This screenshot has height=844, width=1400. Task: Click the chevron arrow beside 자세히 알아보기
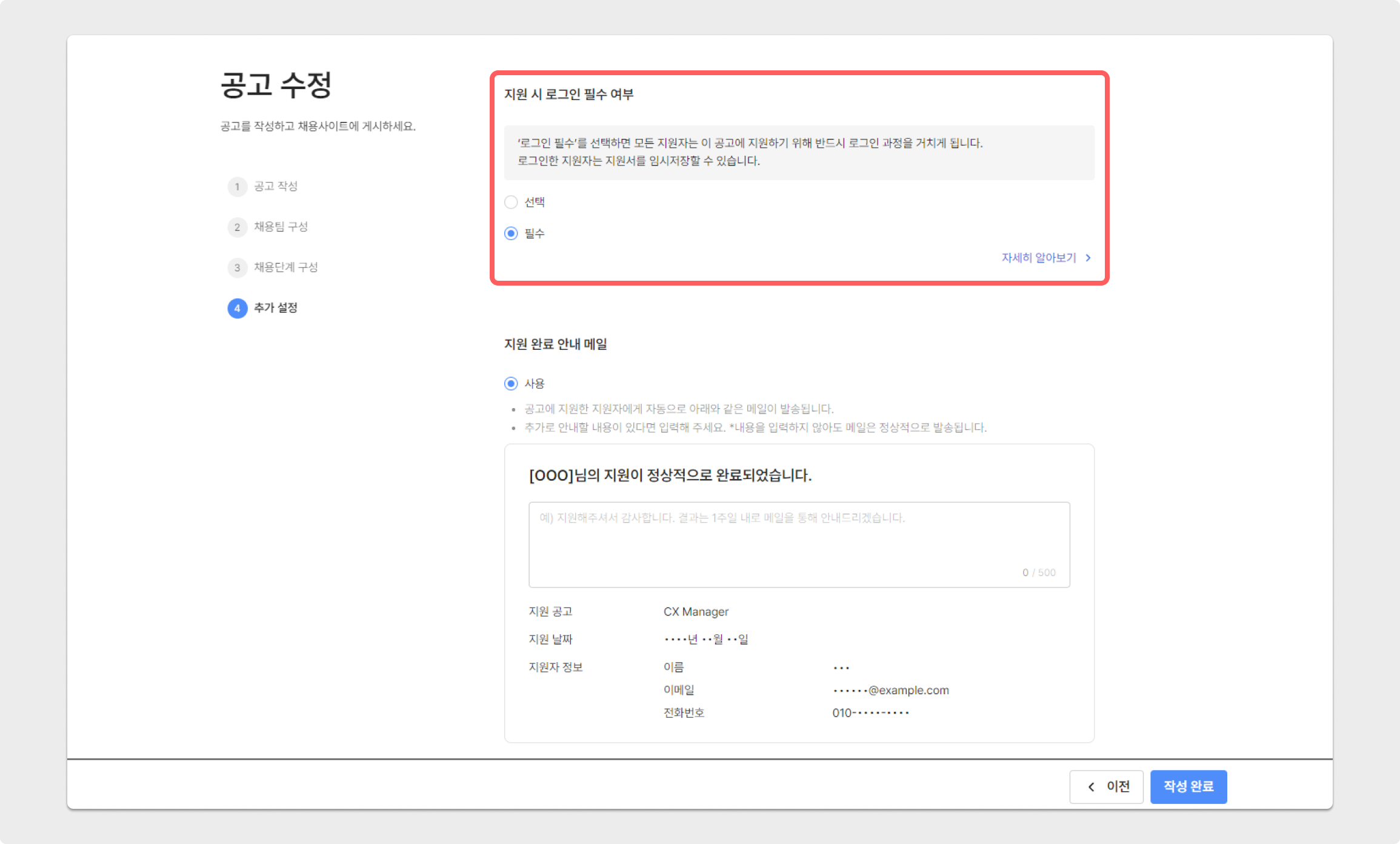tap(1088, 258)
